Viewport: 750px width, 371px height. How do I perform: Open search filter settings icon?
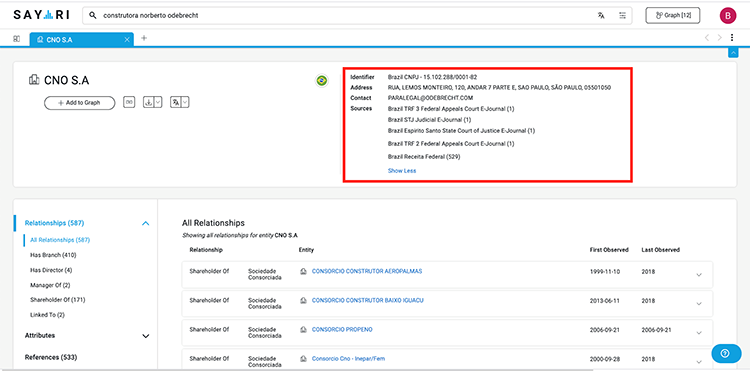tap(622, 15)
